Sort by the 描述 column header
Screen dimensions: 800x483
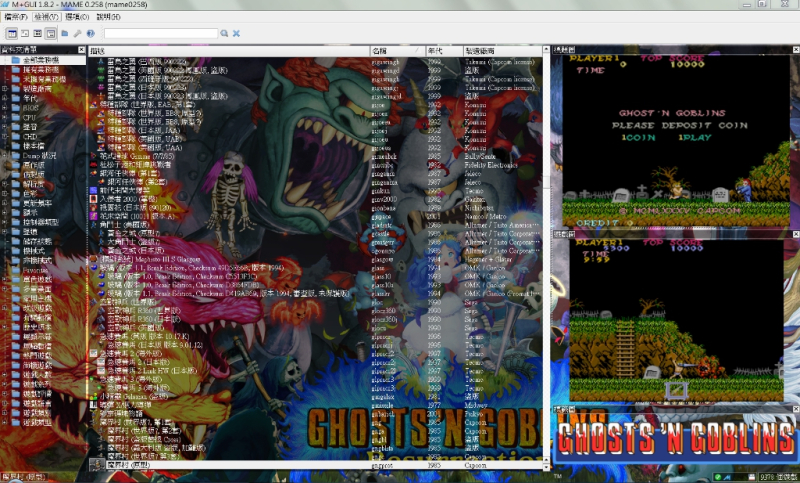[229, 51]
